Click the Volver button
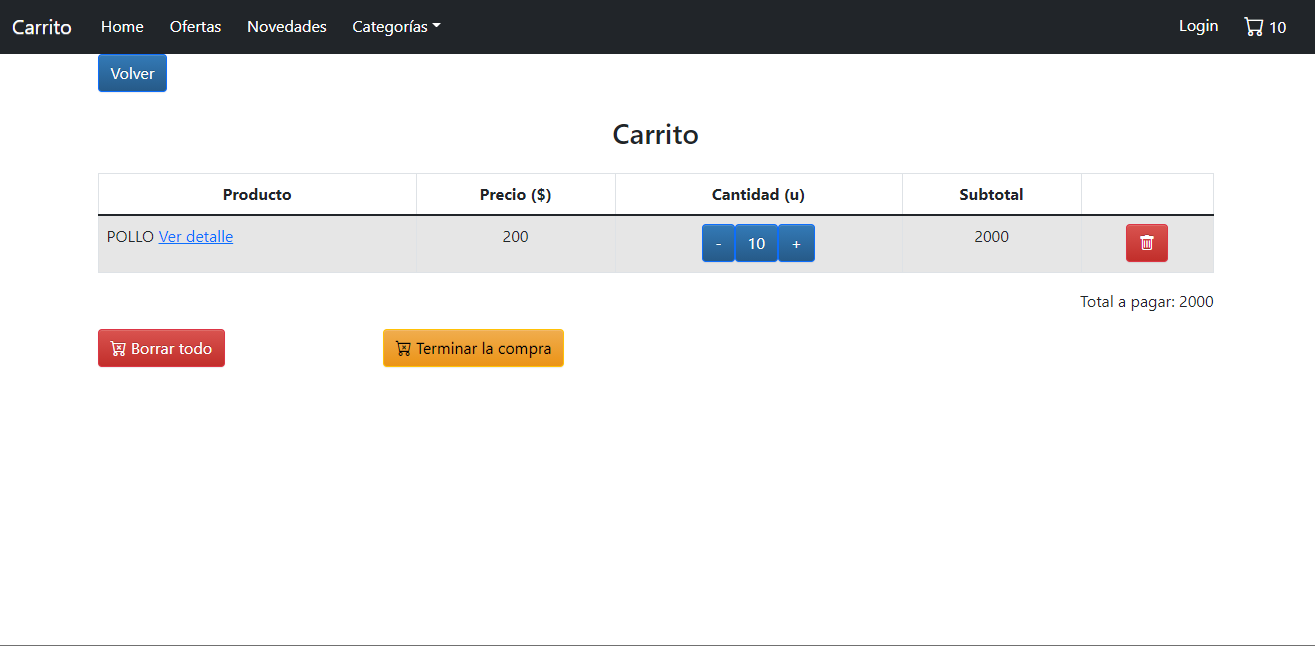The height and width of the screenshot is (646, 1315). [132, 73]
